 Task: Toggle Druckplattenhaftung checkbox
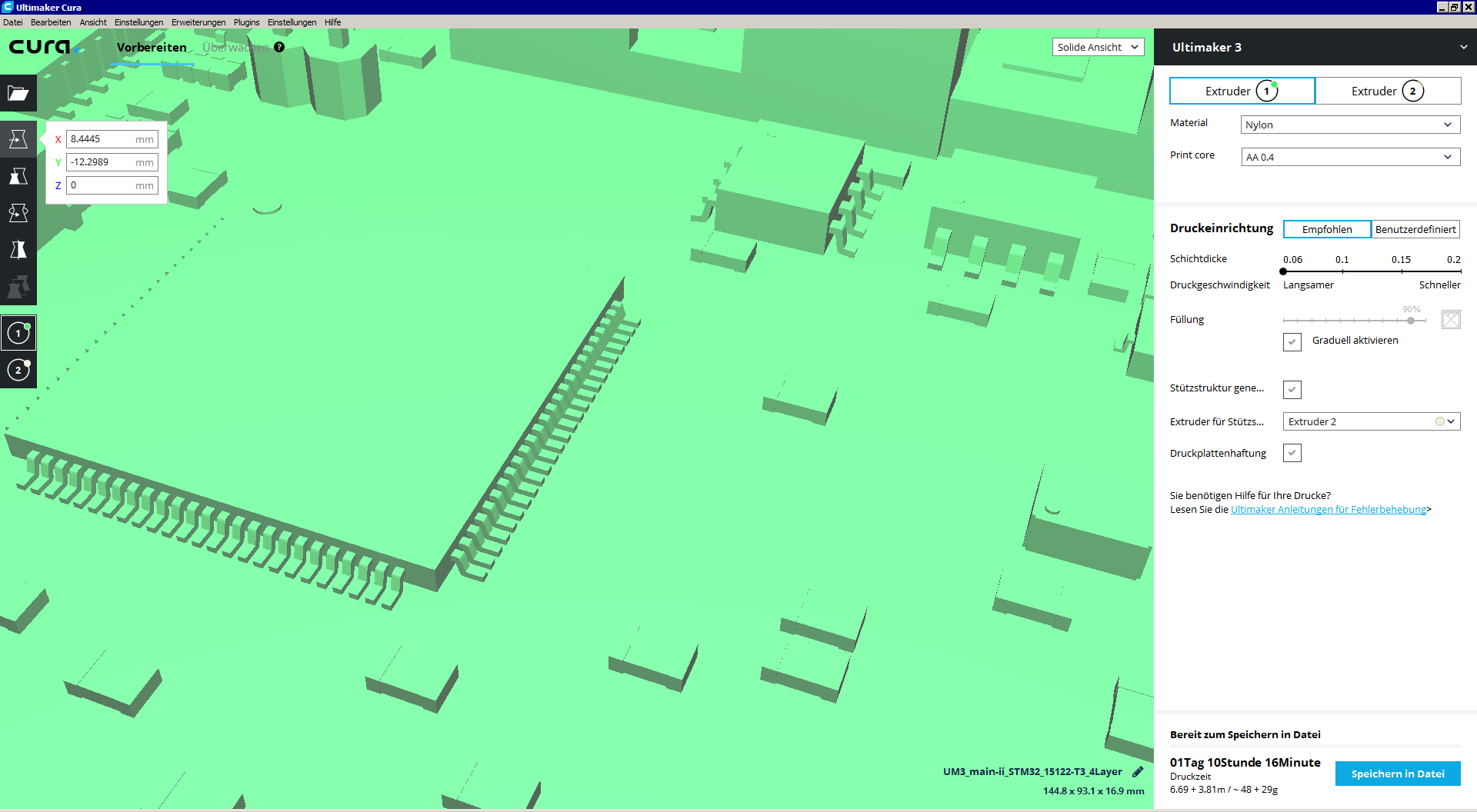click(1292, 453)
